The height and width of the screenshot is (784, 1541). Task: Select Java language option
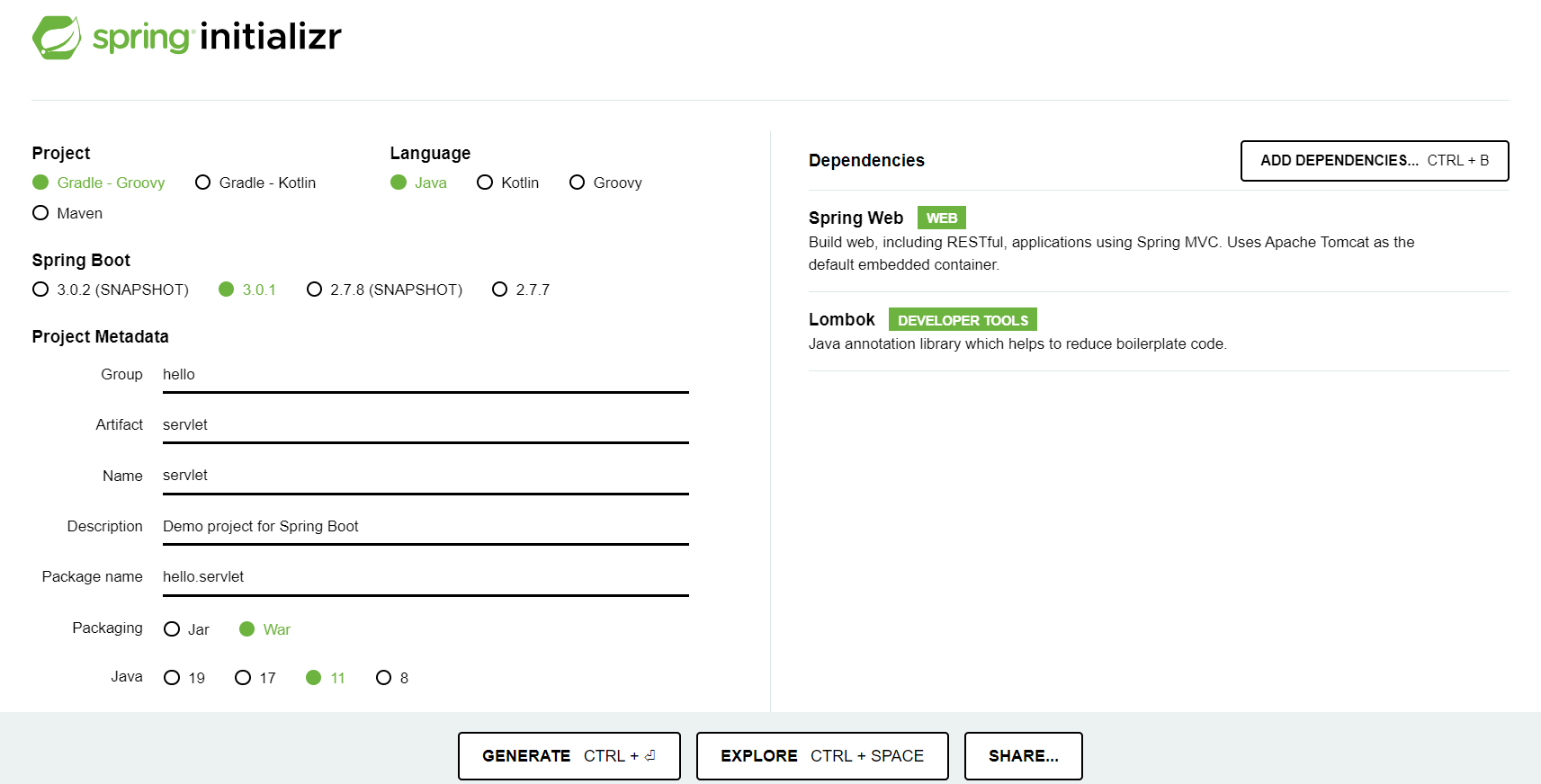coord(418,183)
